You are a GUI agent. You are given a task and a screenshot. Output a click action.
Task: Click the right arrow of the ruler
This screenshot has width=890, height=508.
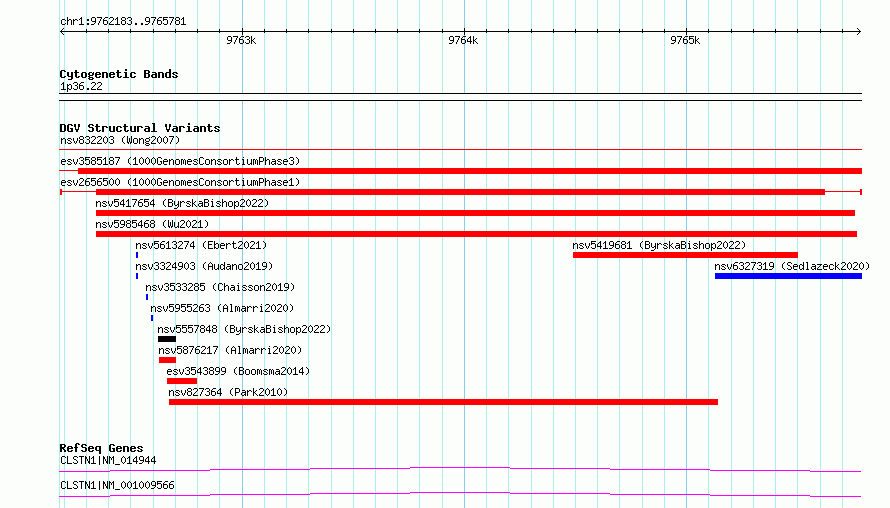859,31
